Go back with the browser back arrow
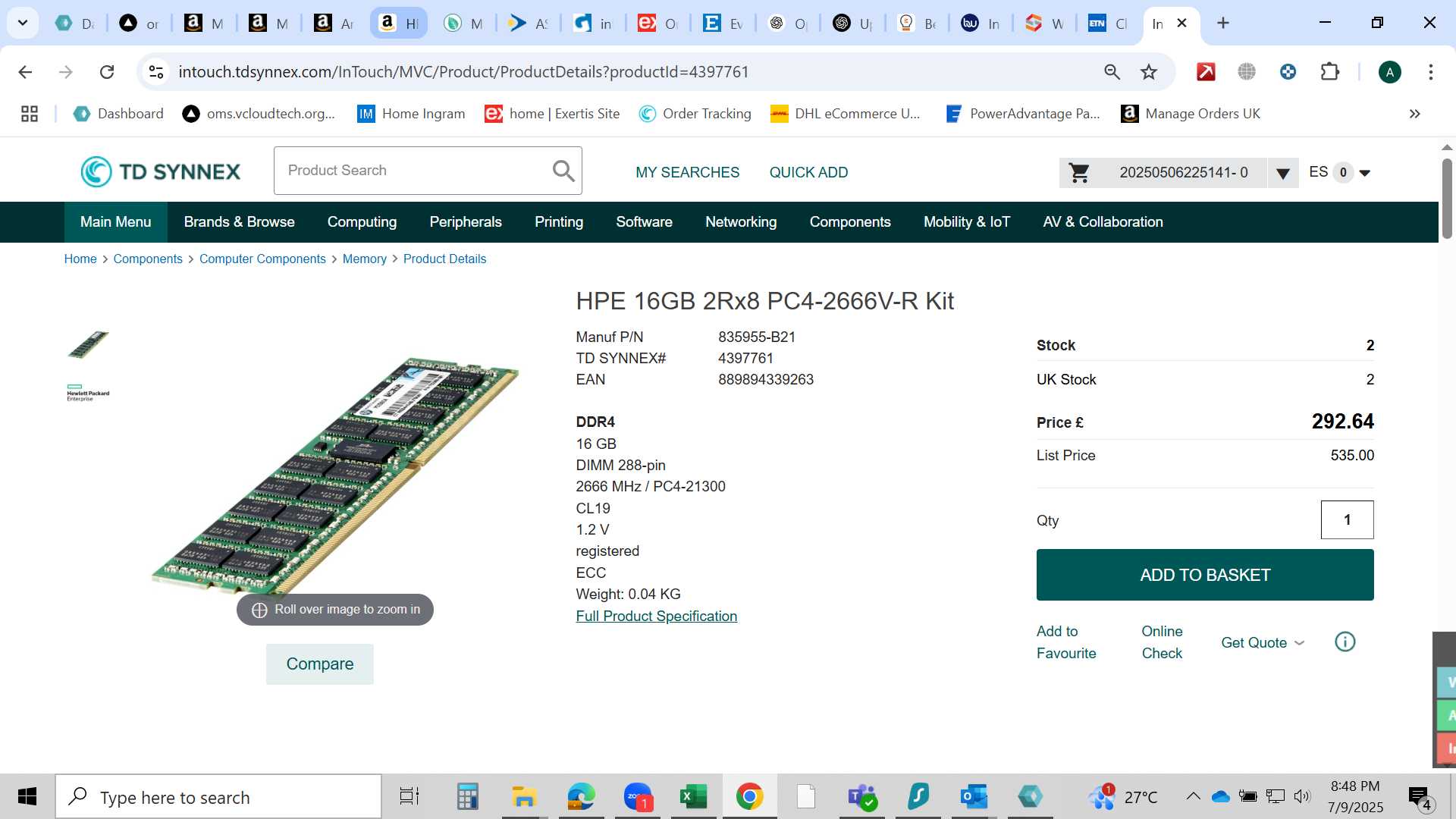This screenshot has height=819, width=1456. pyautogui.click(x=25, y=72)
